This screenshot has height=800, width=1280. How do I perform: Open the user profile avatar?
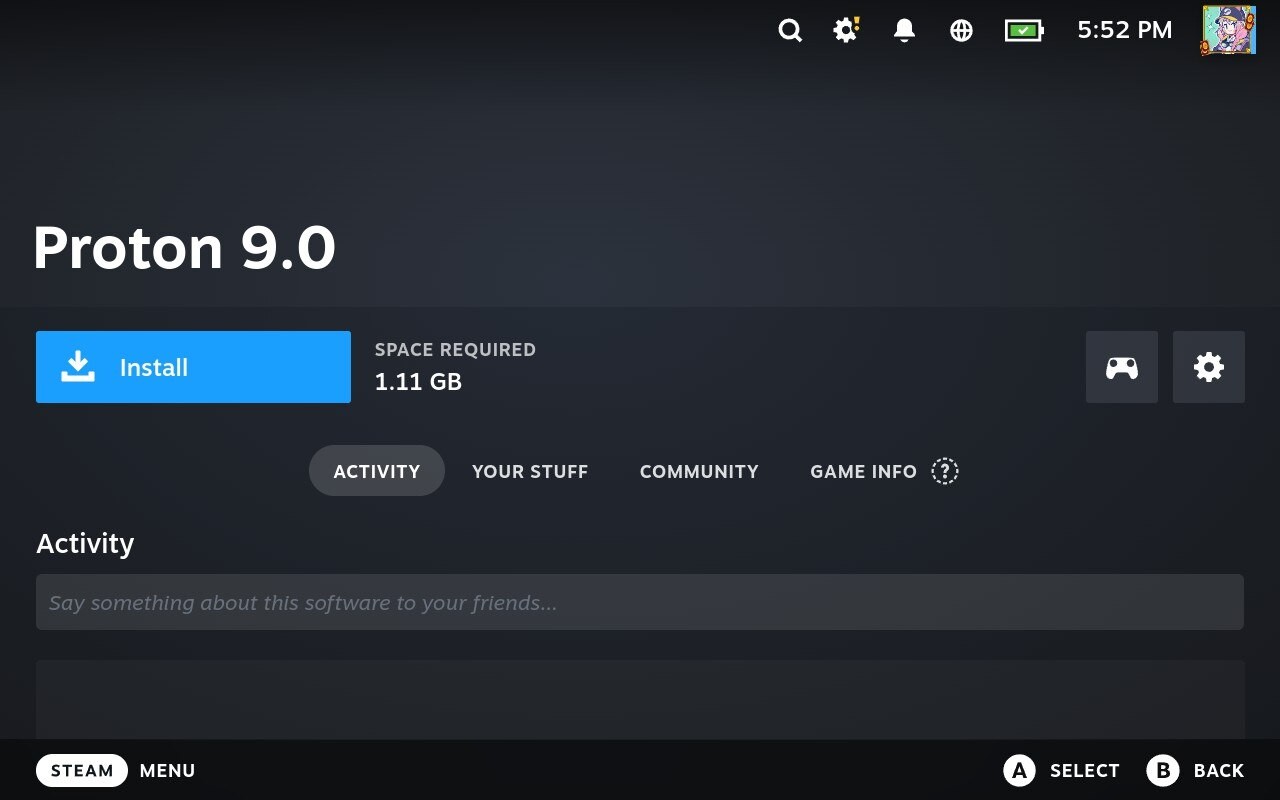pos(1228,30)
